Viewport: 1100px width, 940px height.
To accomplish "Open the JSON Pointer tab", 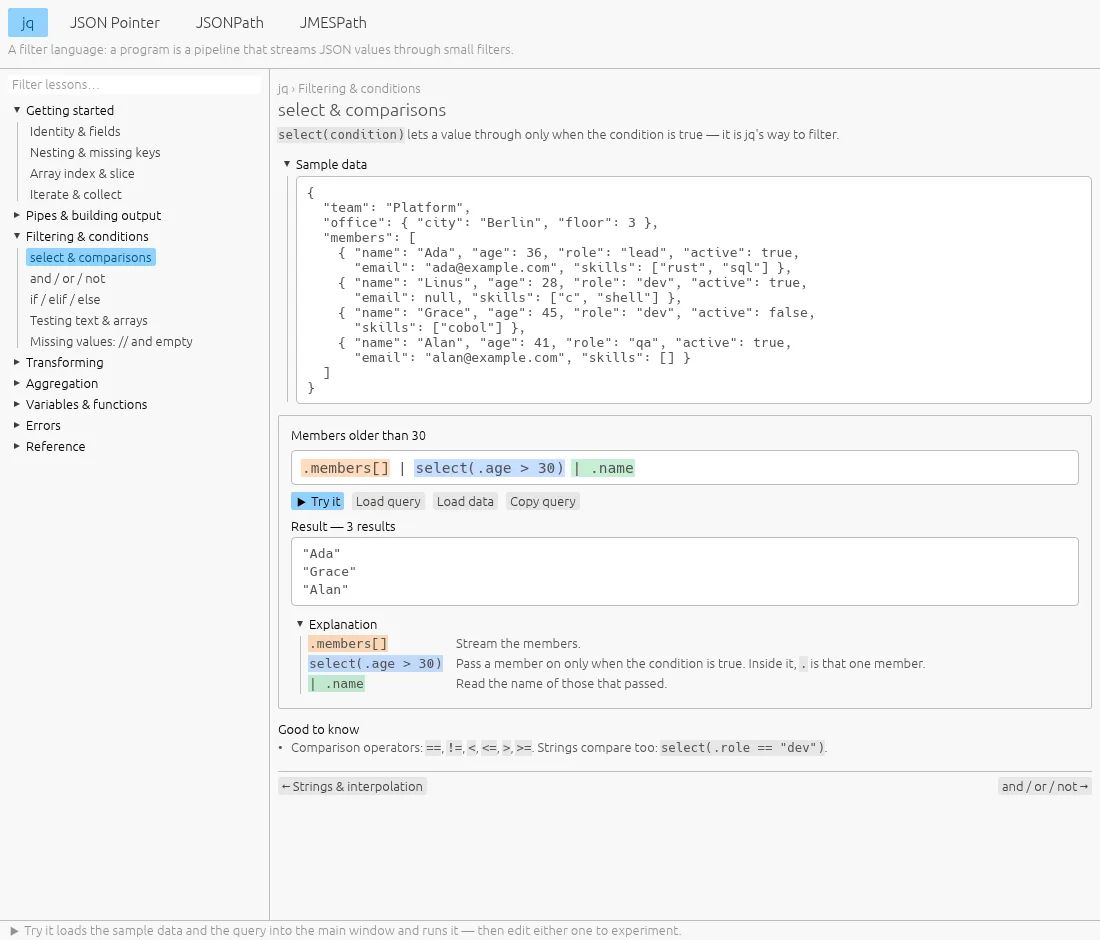I will (x=115, y=22).
